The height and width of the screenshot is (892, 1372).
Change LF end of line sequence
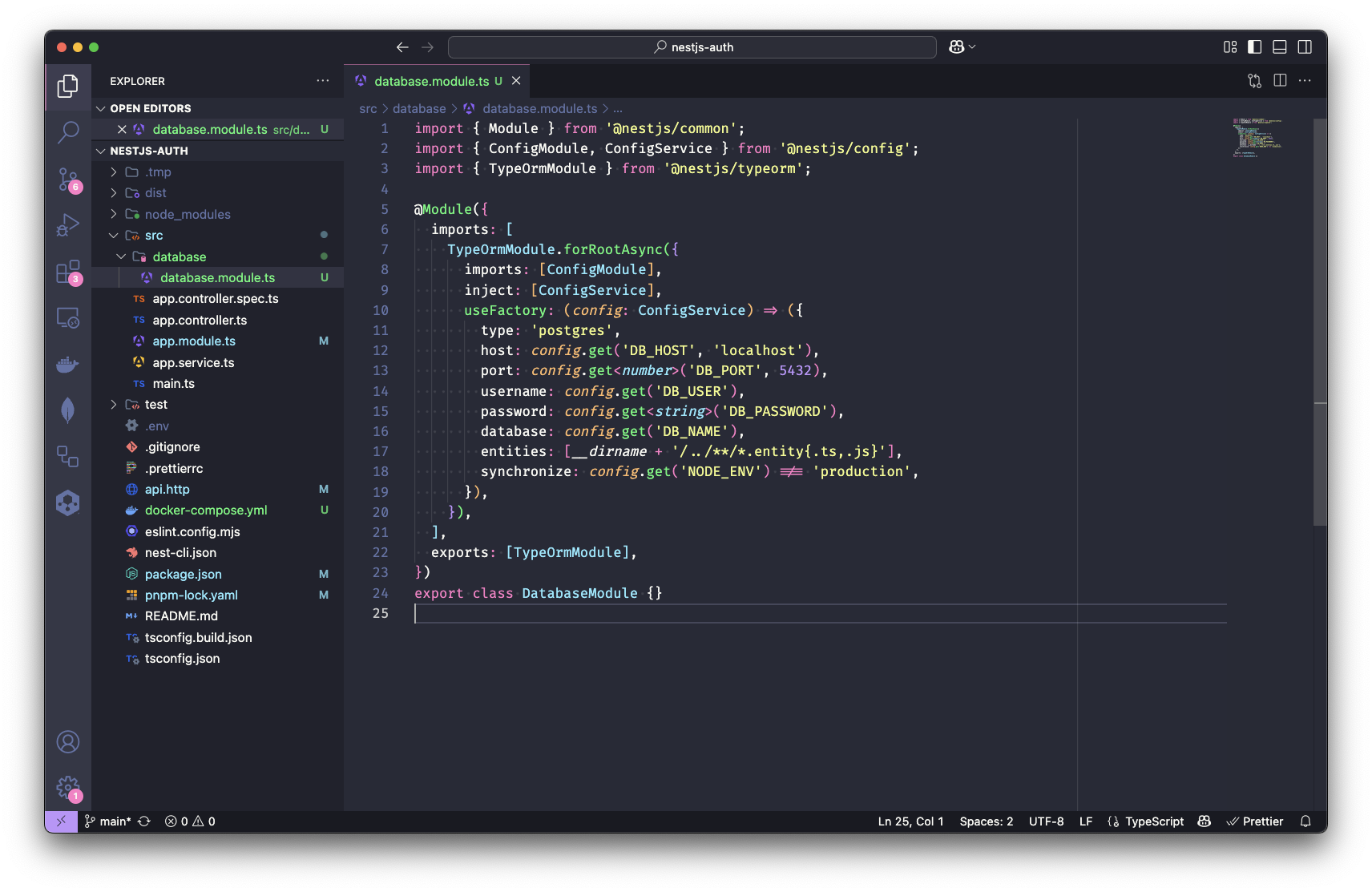click(x=1086, y=821)
